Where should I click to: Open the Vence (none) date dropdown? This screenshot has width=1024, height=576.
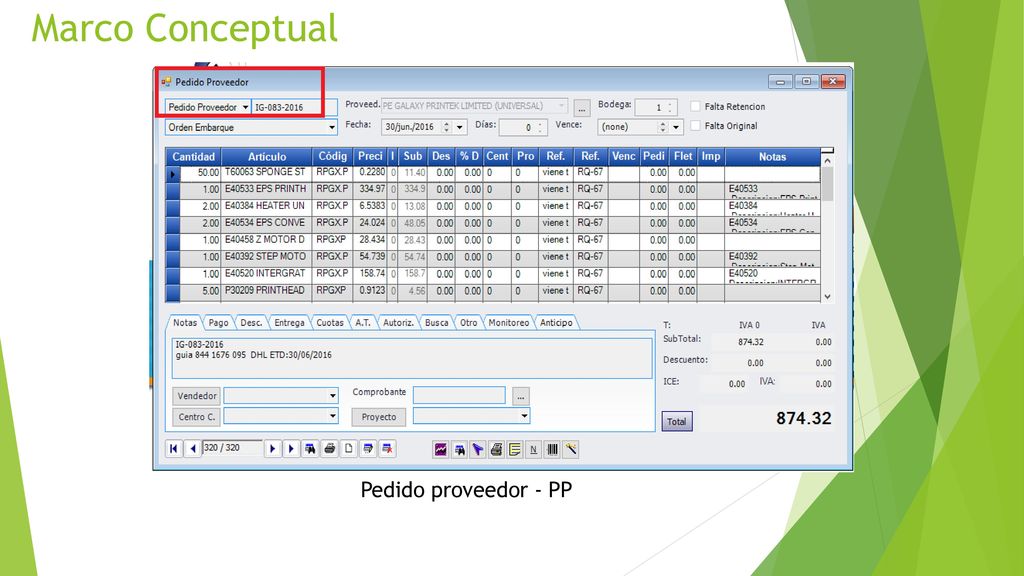[x=676, y=127]
